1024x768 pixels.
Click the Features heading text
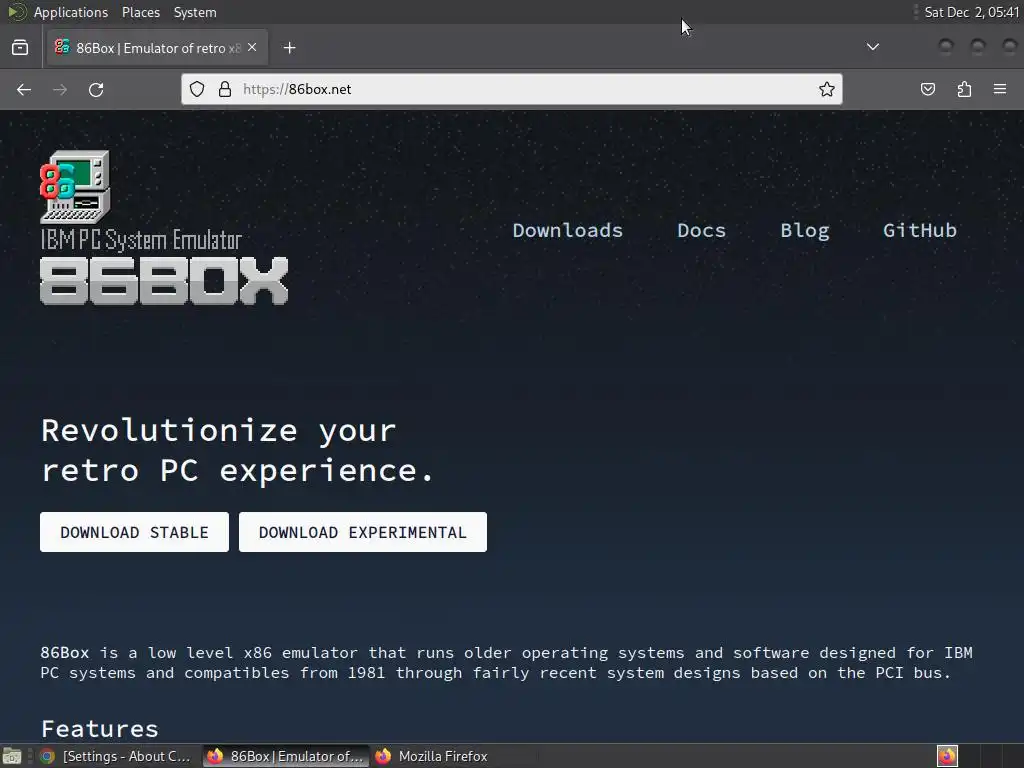click(100, 728)
